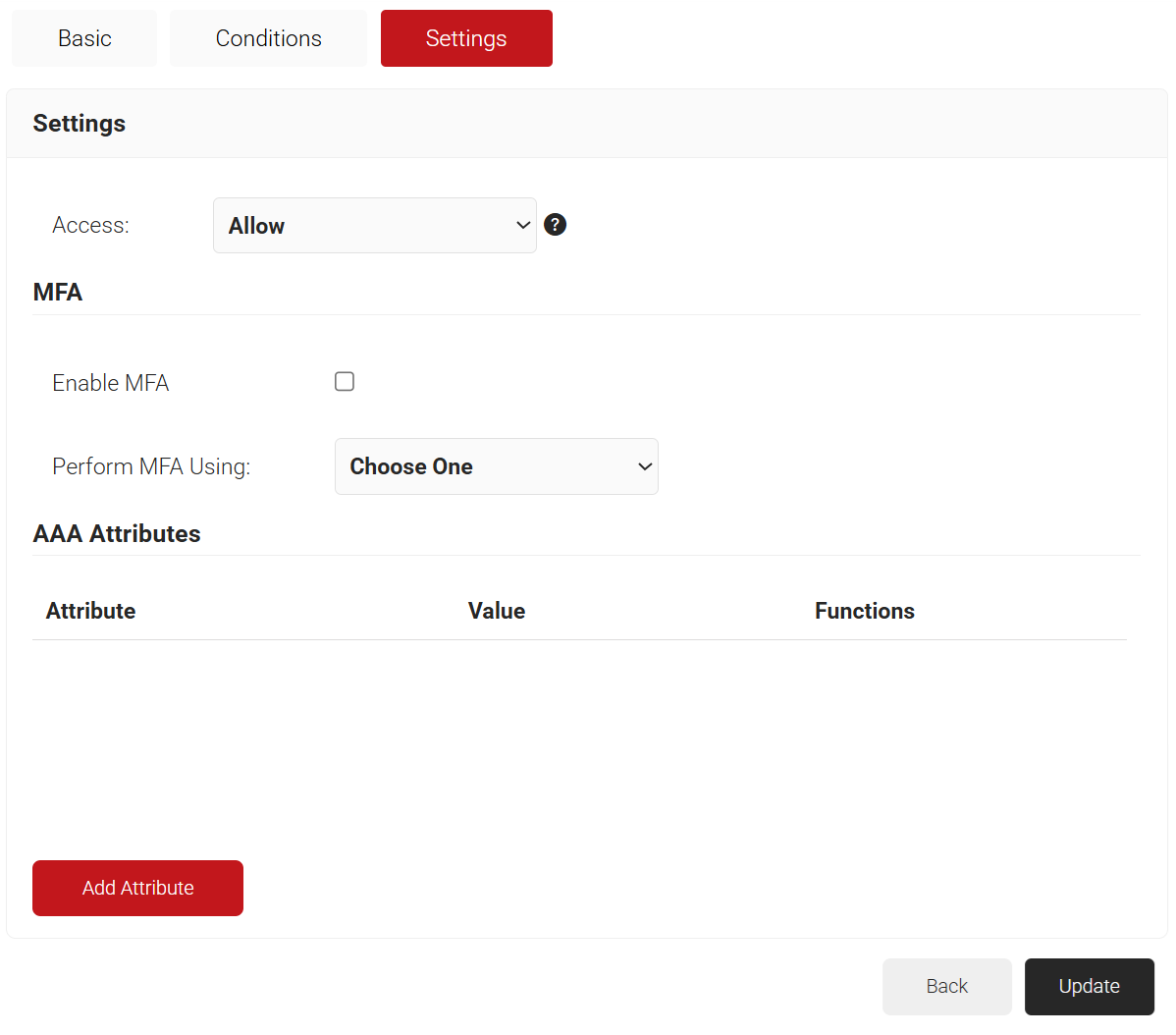Click the AAA Attributes section heading

point(117,534)
